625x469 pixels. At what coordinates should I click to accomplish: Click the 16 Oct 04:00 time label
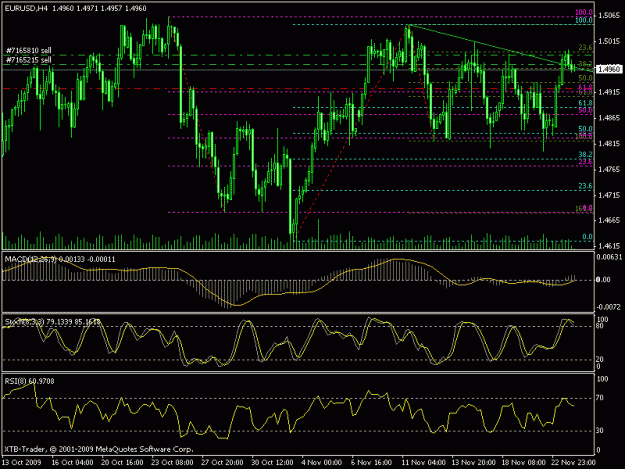tap(73, 463)
